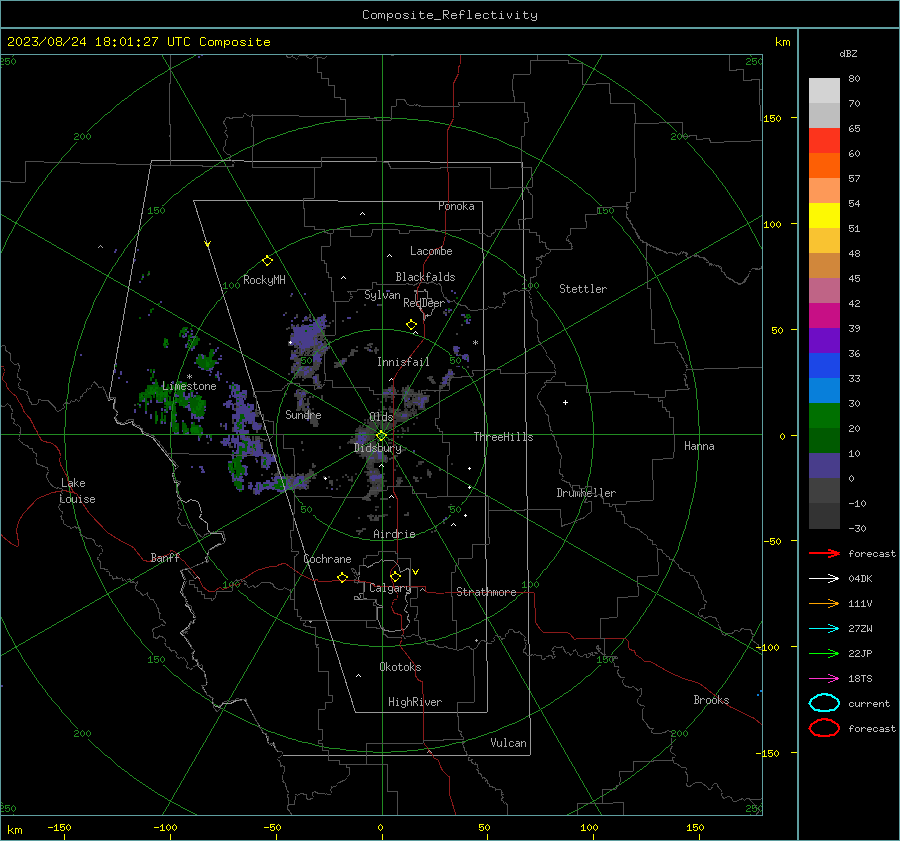Click the dBZ legend heading

pyautogui.click(x=848, y=54)
